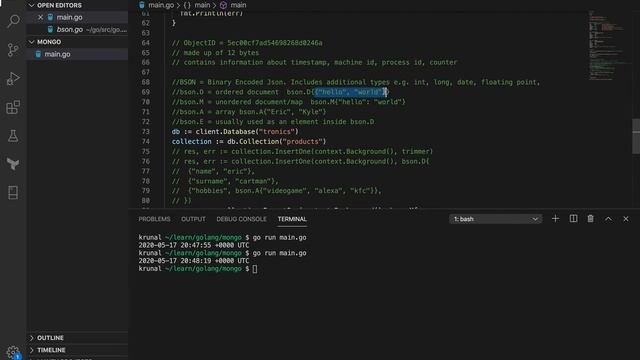Close the terminal panel

(626, 219)
